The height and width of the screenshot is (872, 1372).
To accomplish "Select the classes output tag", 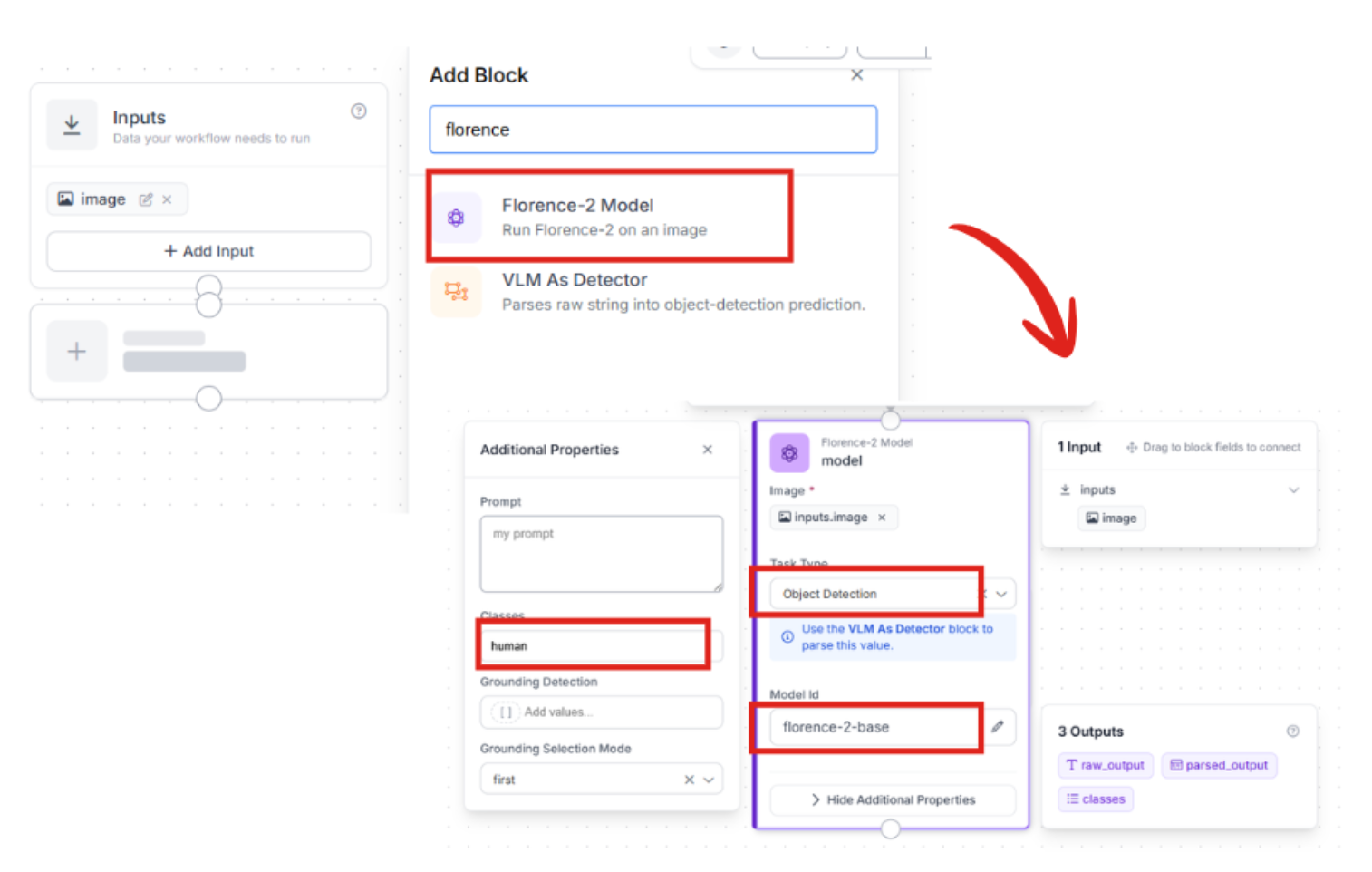I will (x=1096, y=799).
